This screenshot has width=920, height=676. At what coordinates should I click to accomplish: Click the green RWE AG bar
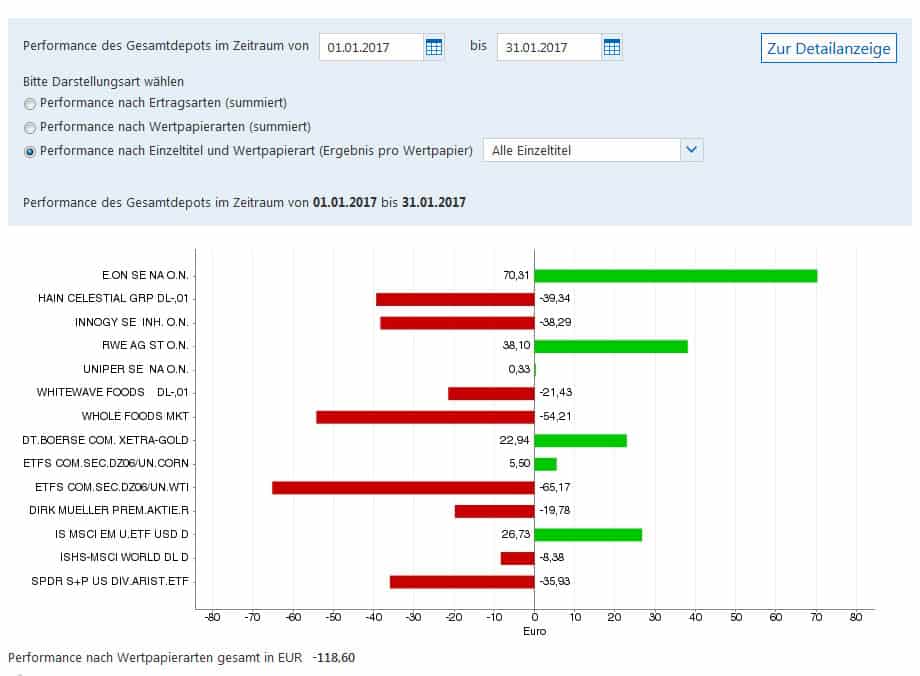point(611,346)
